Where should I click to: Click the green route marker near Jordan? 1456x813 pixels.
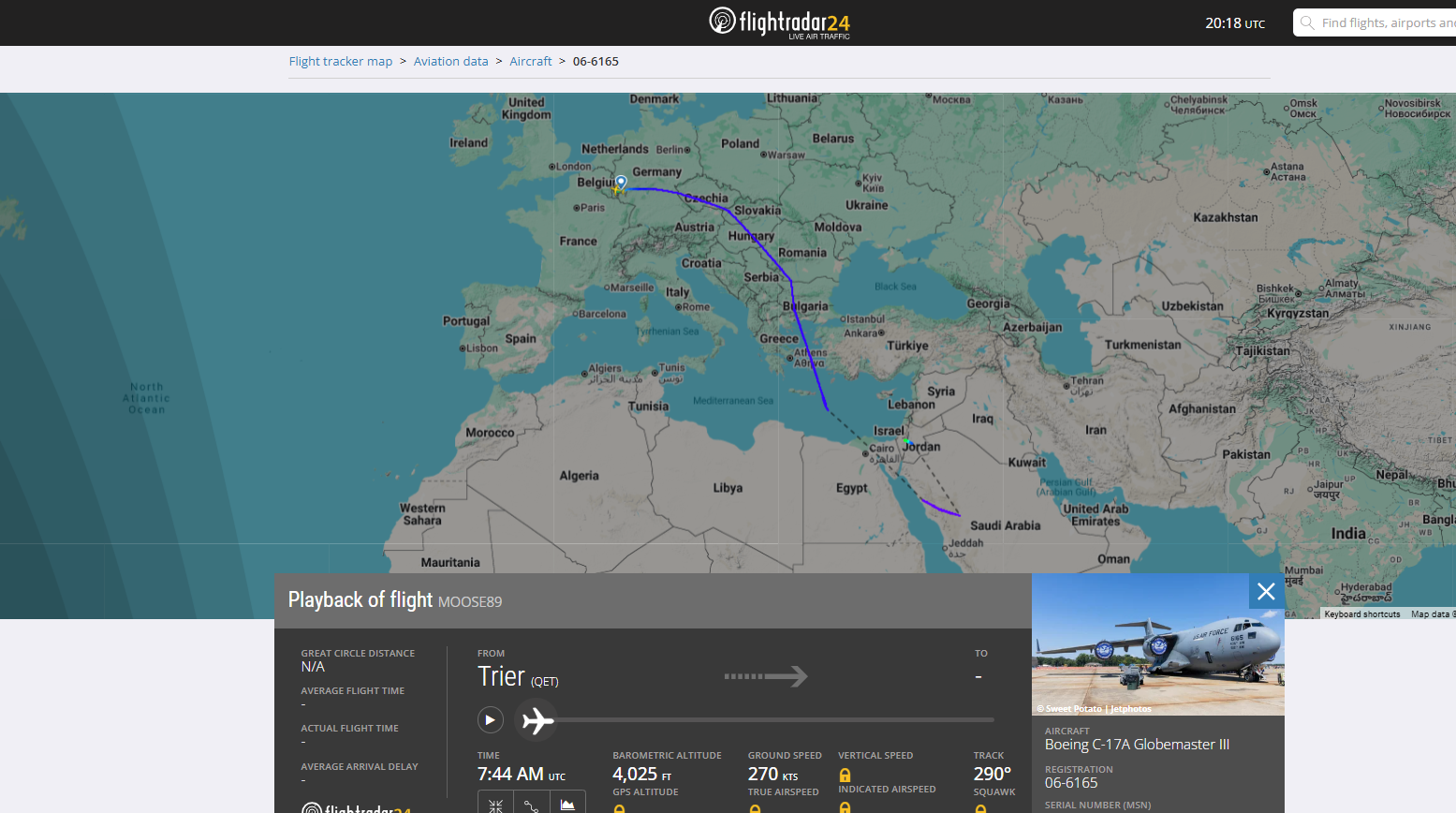point(906,440)
